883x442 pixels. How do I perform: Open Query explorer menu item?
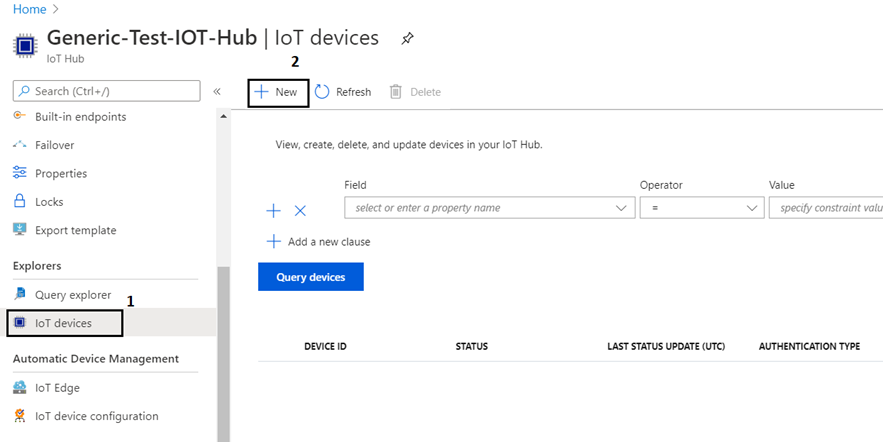pos(73,294)
